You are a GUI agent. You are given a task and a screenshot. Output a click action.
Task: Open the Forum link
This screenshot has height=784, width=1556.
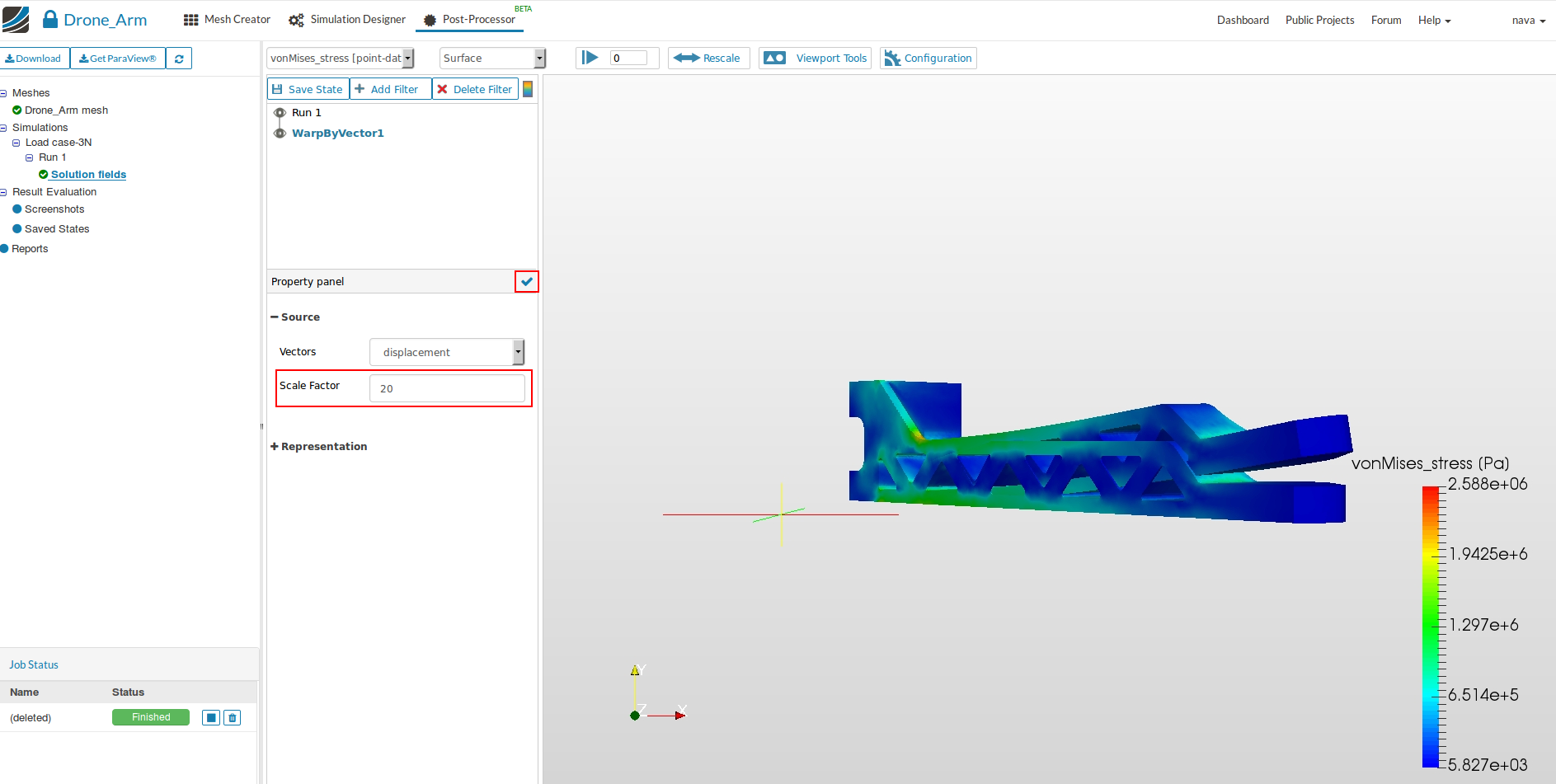click(1386, 21)
